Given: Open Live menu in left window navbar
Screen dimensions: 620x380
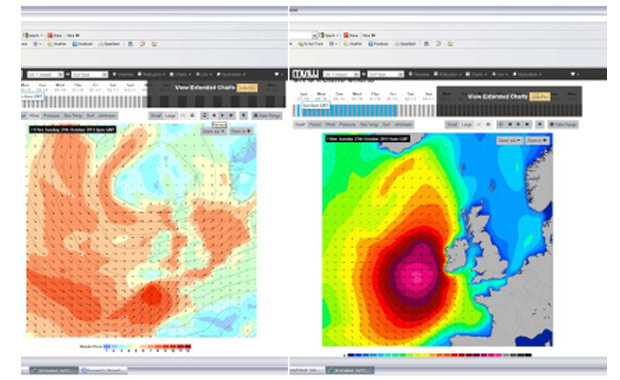Looking at the screenshot, I should [x=204, y=74].
